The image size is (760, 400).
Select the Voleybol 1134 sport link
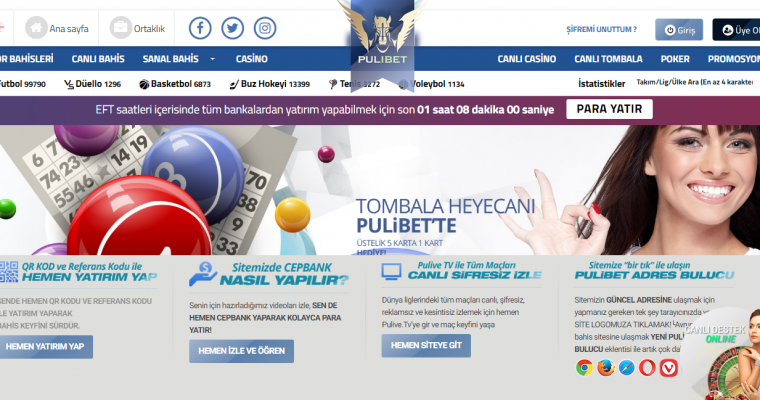[x=431, y=84]
